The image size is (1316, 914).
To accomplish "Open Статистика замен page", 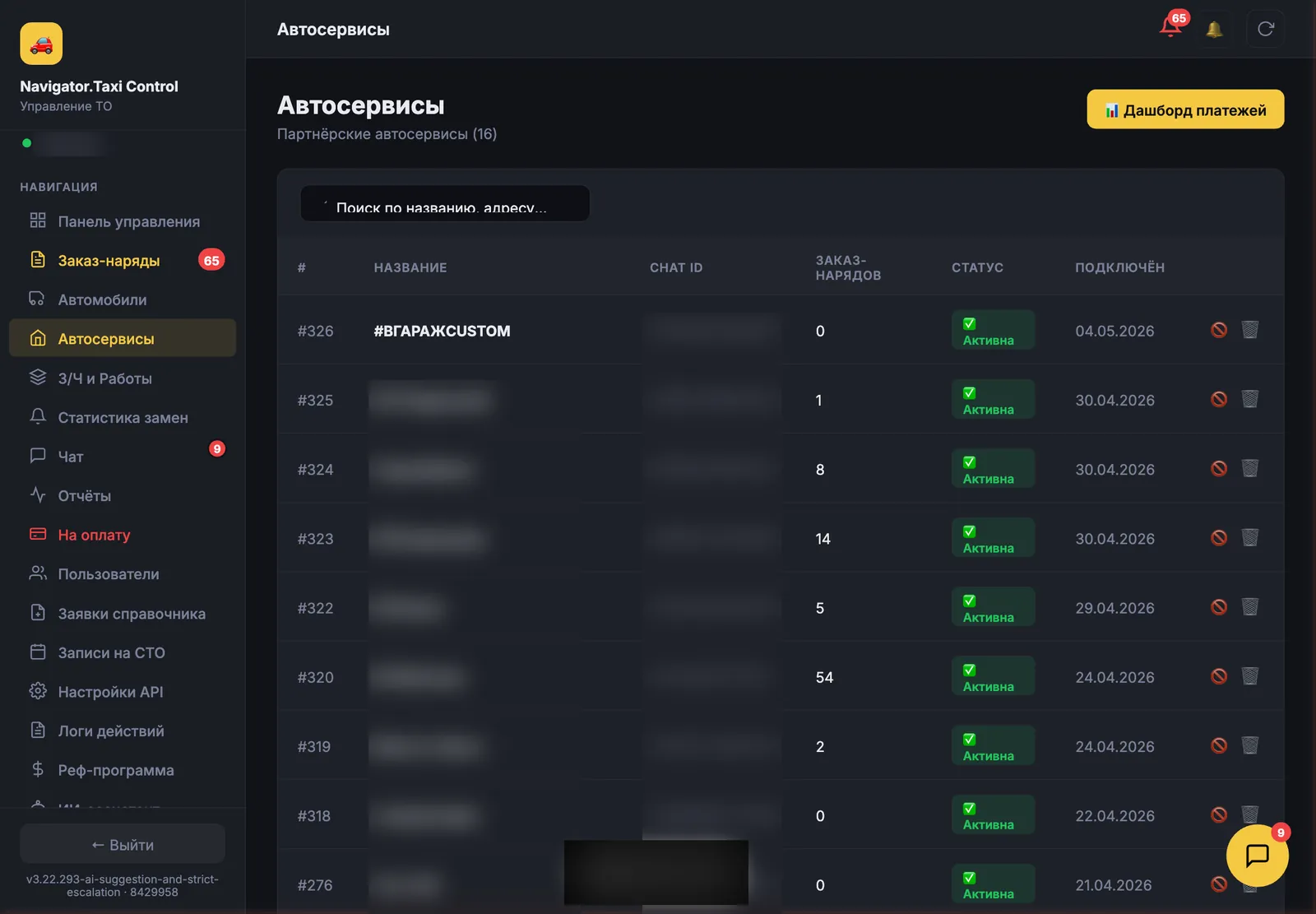I will 123,417.
